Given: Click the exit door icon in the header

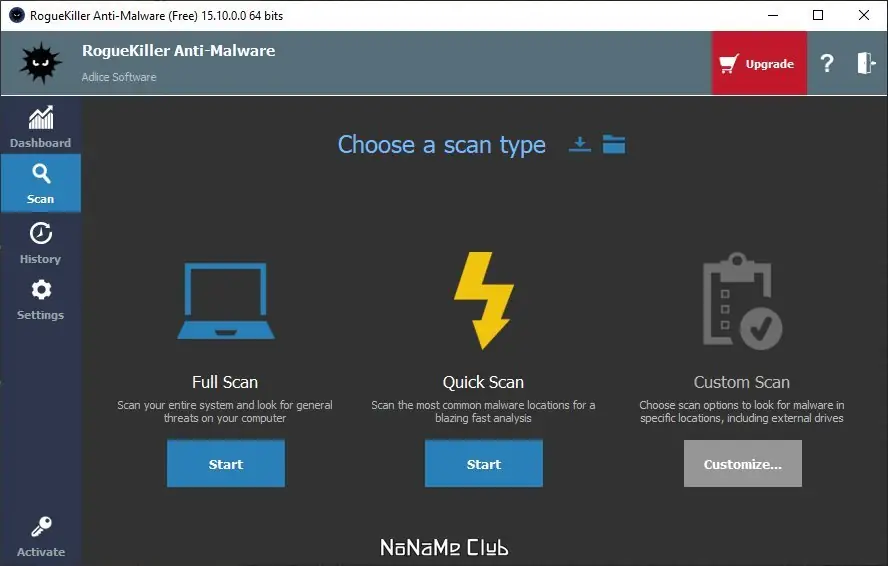Looking at the screenshot, I should [865, 63].
